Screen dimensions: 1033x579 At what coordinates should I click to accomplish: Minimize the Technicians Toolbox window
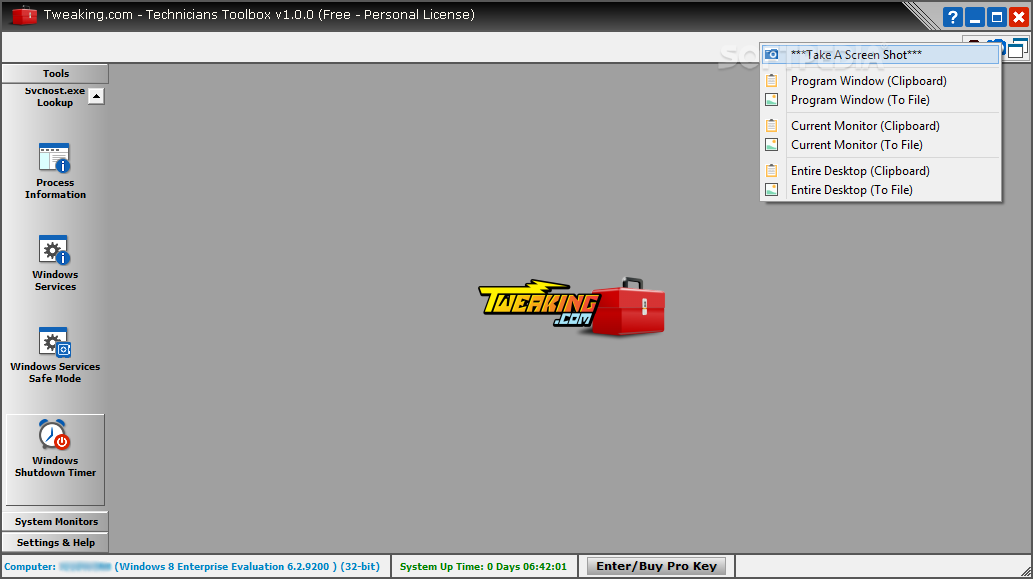[974, 16]
